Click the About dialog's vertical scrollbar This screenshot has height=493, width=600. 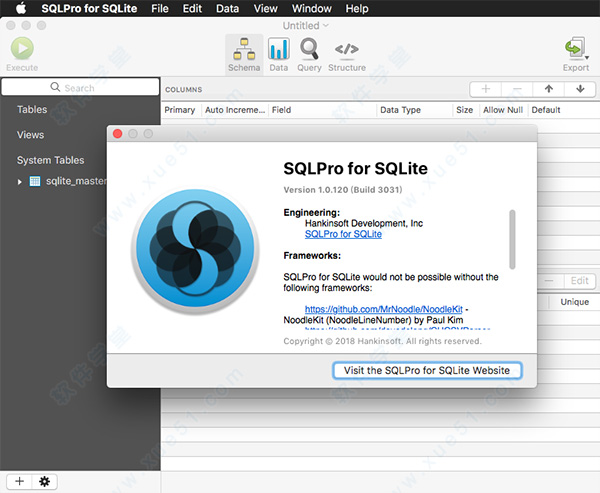click(x=512, y=239)
